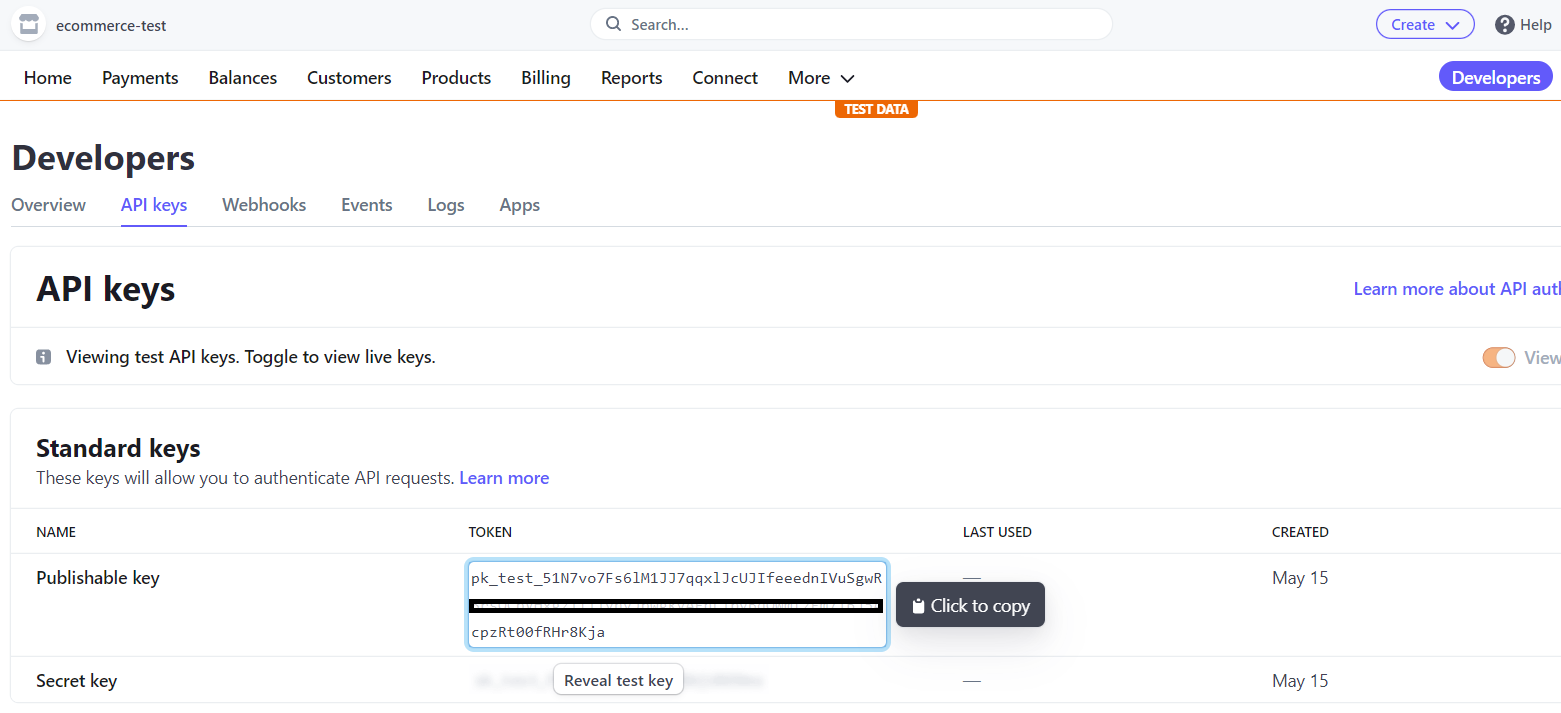Open the Learn more link under Standard keys
Screen dimensions: 1561x713
[504, 478]
